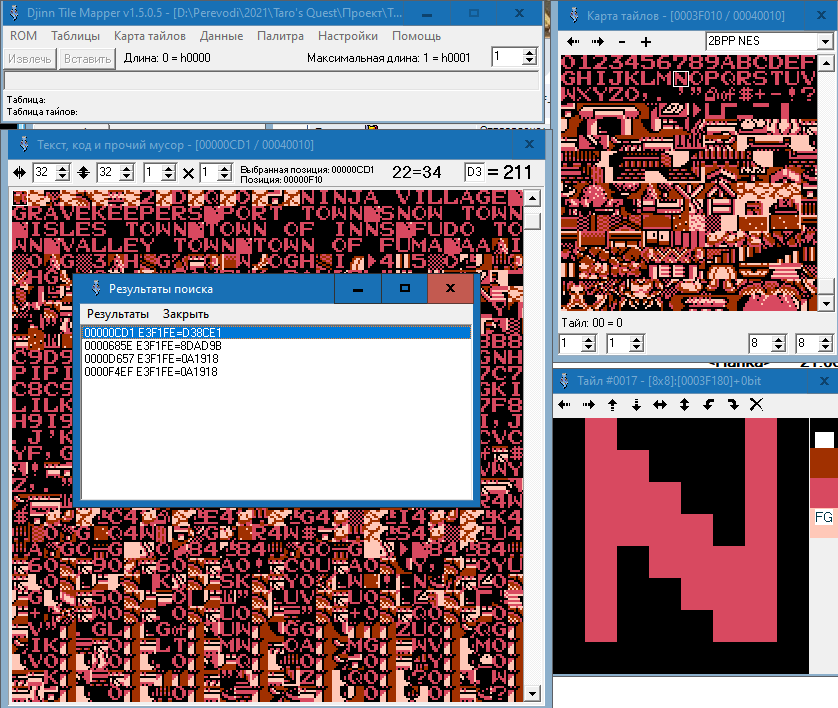Click Djinn icon in search results title bar
The height and width of the screenshot is (708, 838).
[x=96, y=289]
